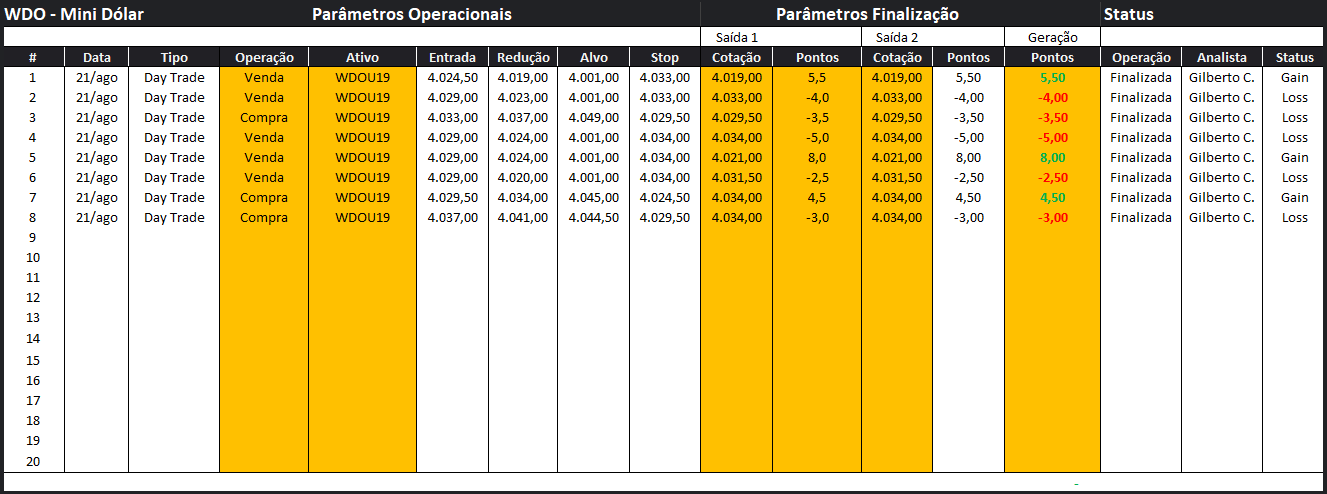Select the Tipo column header
Viewport: 1327px width, 494px height.
[x=174, y=57]
